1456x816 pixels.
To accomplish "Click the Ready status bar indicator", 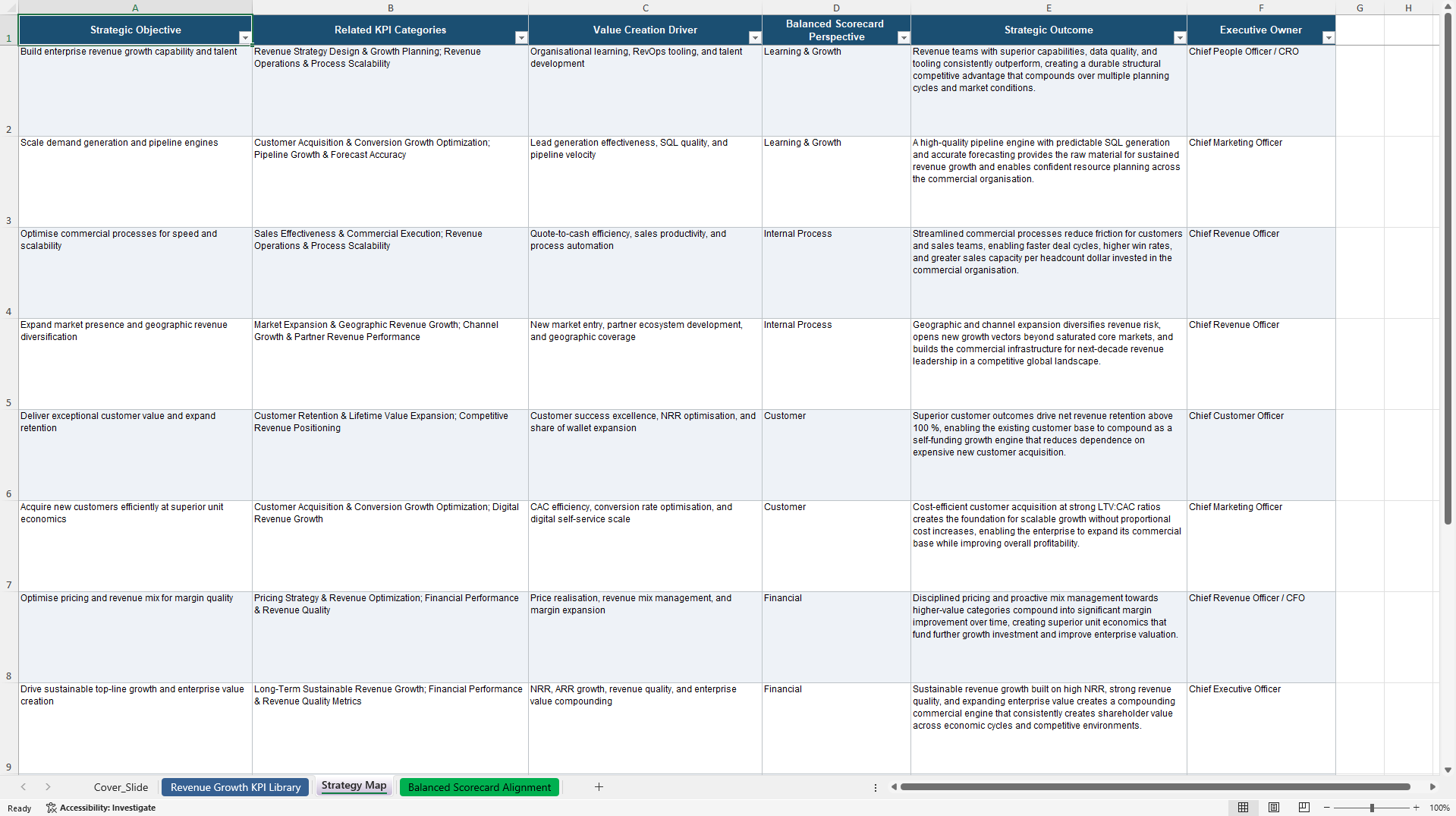I will click(19, 808).
